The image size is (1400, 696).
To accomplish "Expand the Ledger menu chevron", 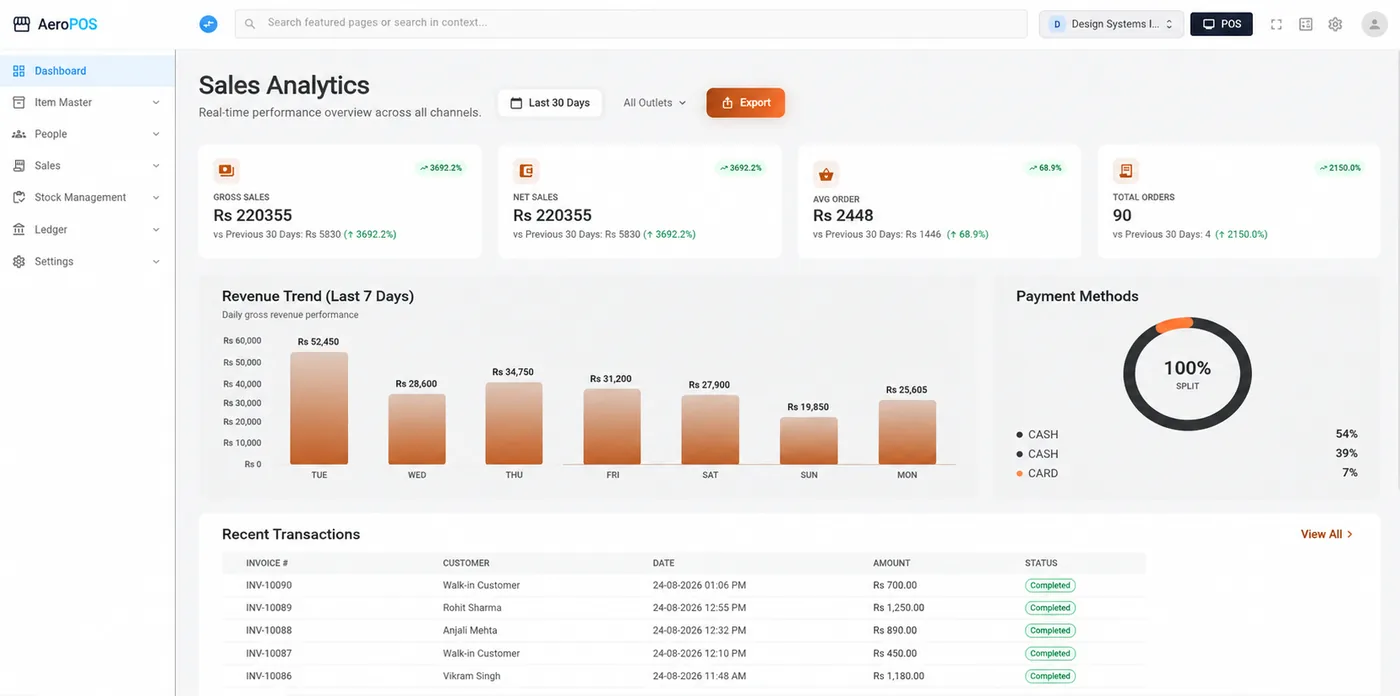I will (156, 230).
